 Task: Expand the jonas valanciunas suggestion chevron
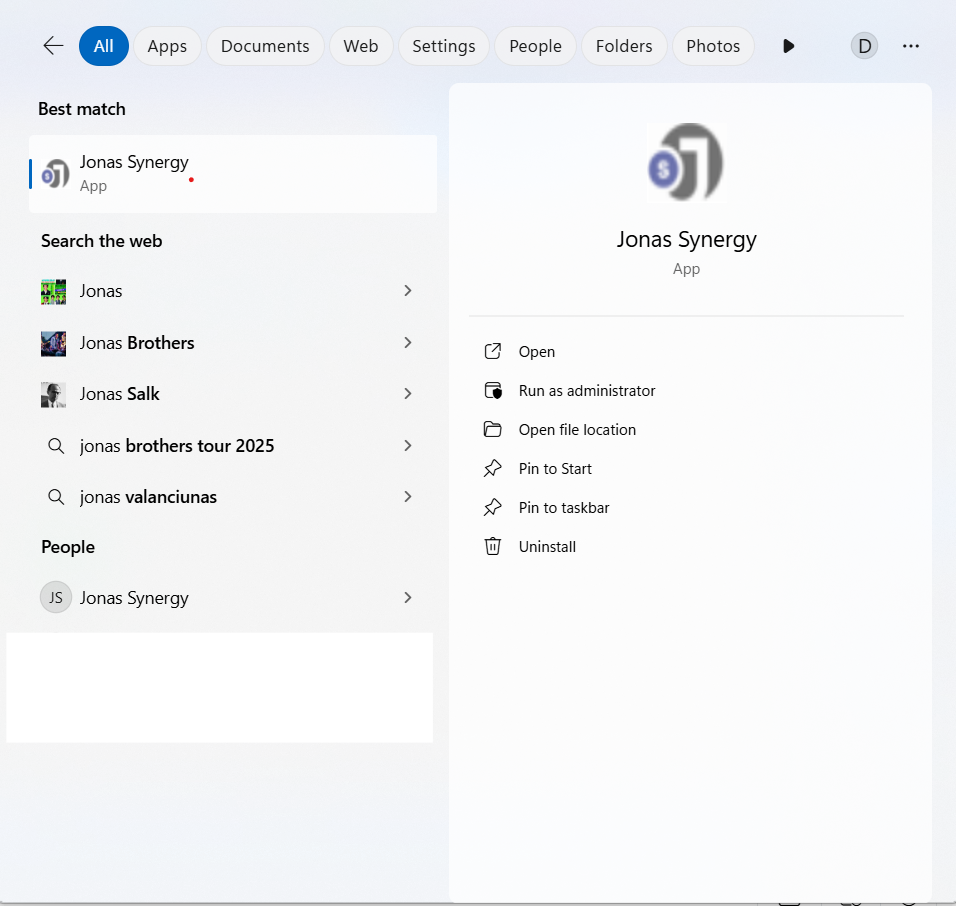[x=407, y=497]
